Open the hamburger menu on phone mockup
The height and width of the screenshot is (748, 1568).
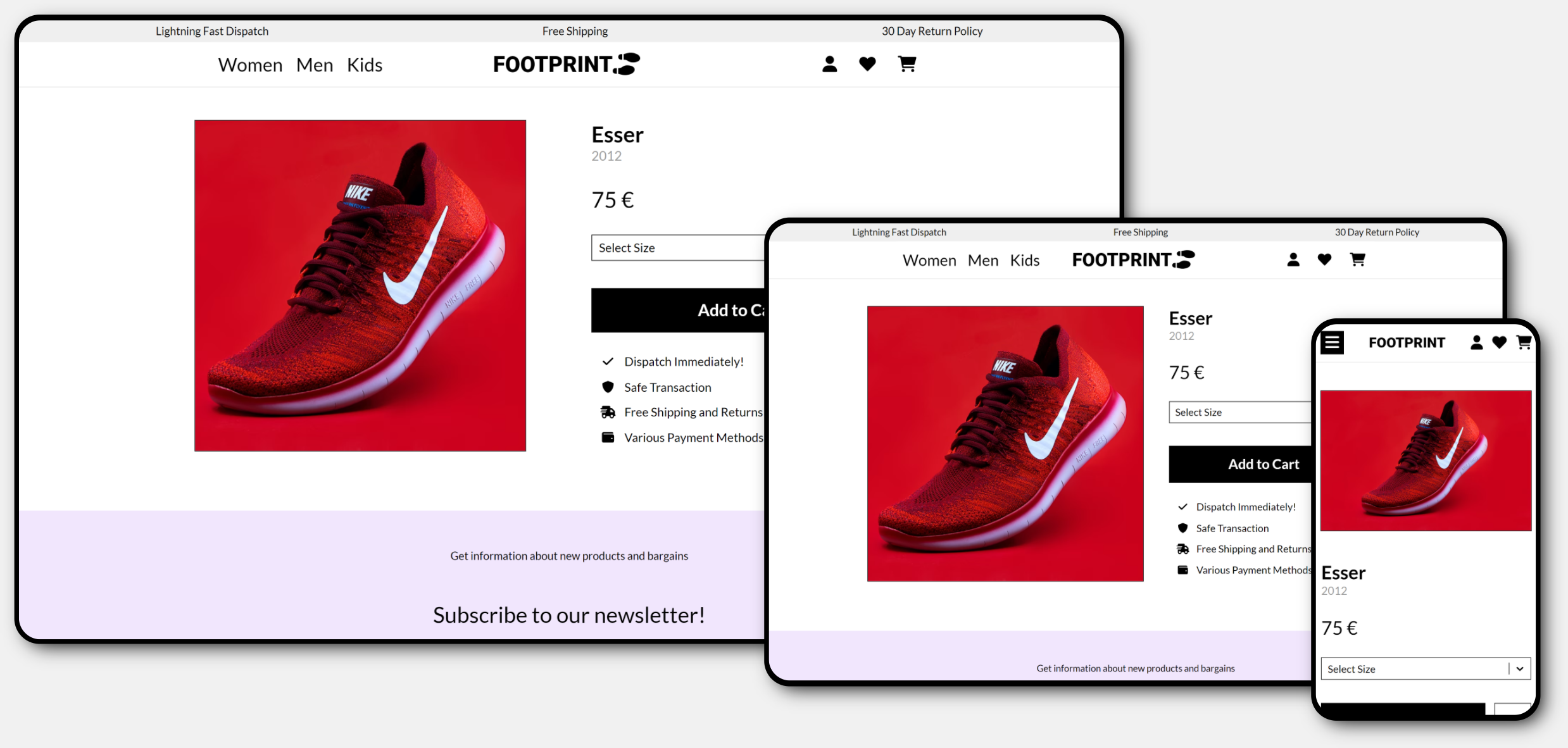pyautogui.click(x=1332, y=343)
